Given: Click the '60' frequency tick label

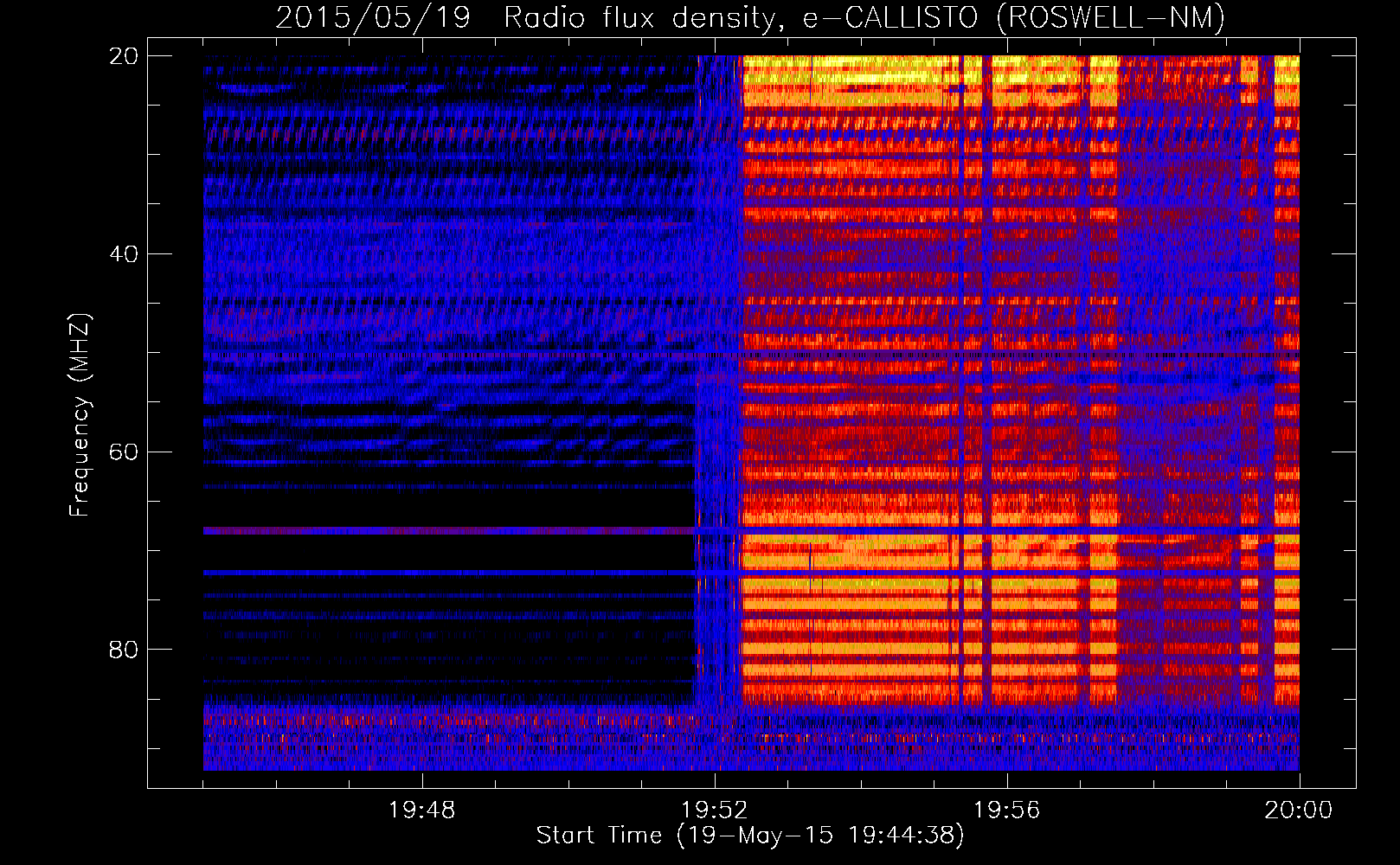Looking at the screenshot, I should (124, 452).
